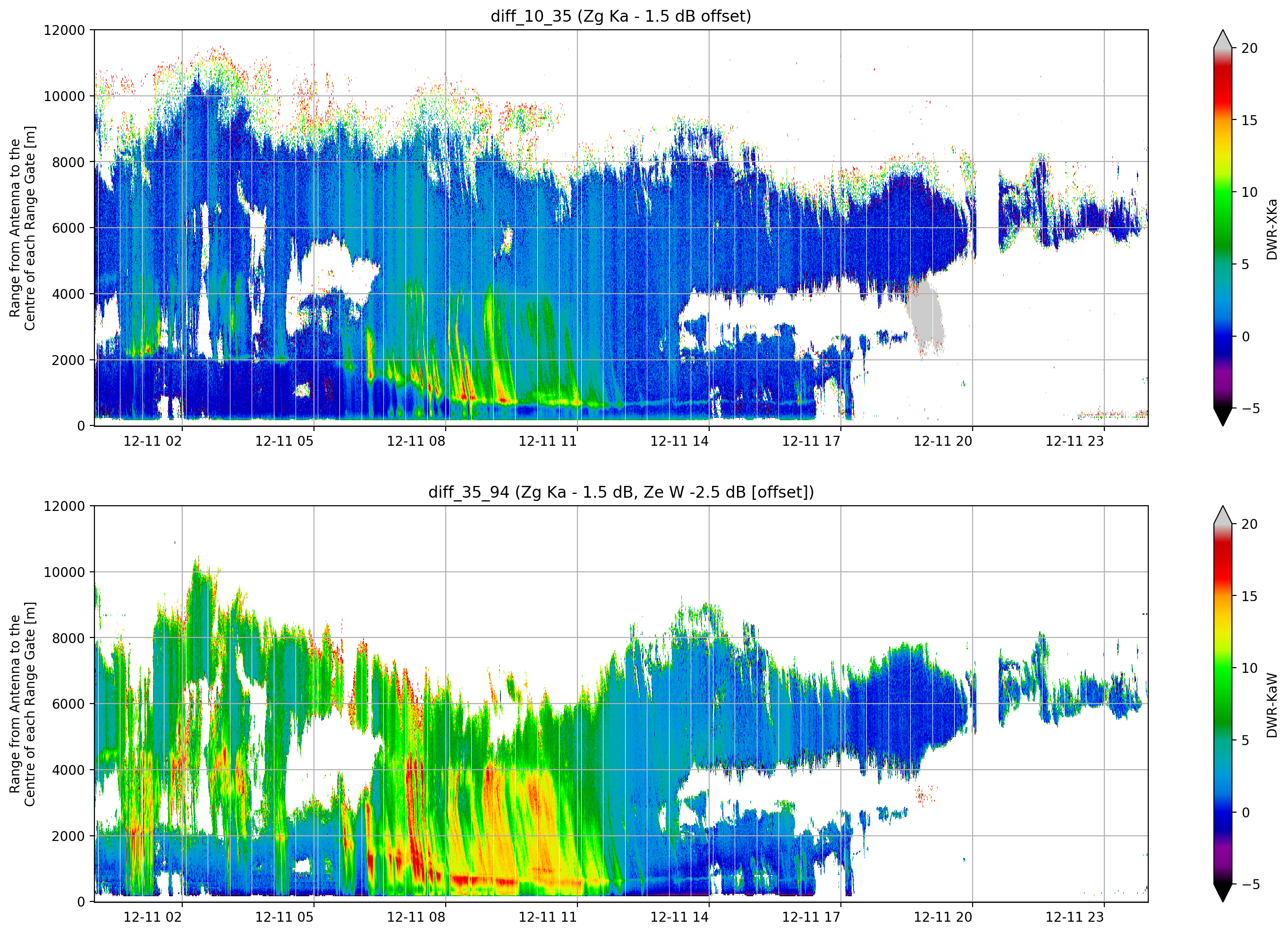The height and width of the screenshot is (934, 1288).
Task: Click the '6000' y-tick on the diff_35_94 plot
Action: pyautogui.click(x=68, y=704)
